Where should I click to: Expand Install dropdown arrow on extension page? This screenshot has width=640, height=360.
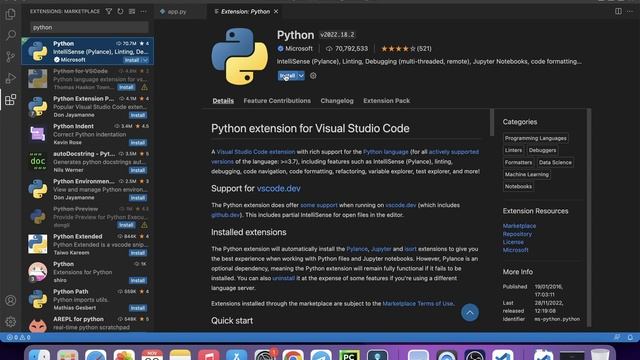click(301, 76)
